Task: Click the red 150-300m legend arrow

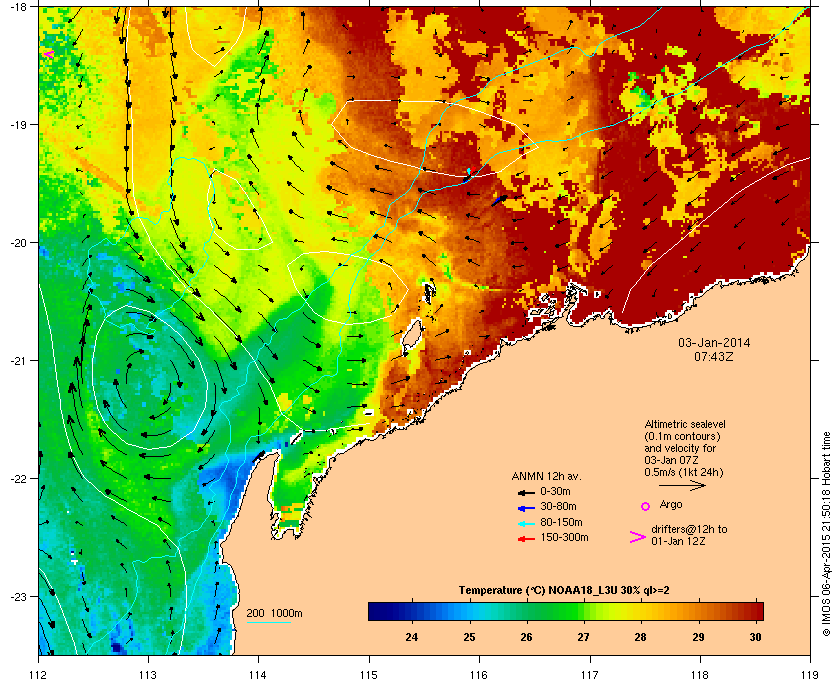Action: click(x=527, y=539)
